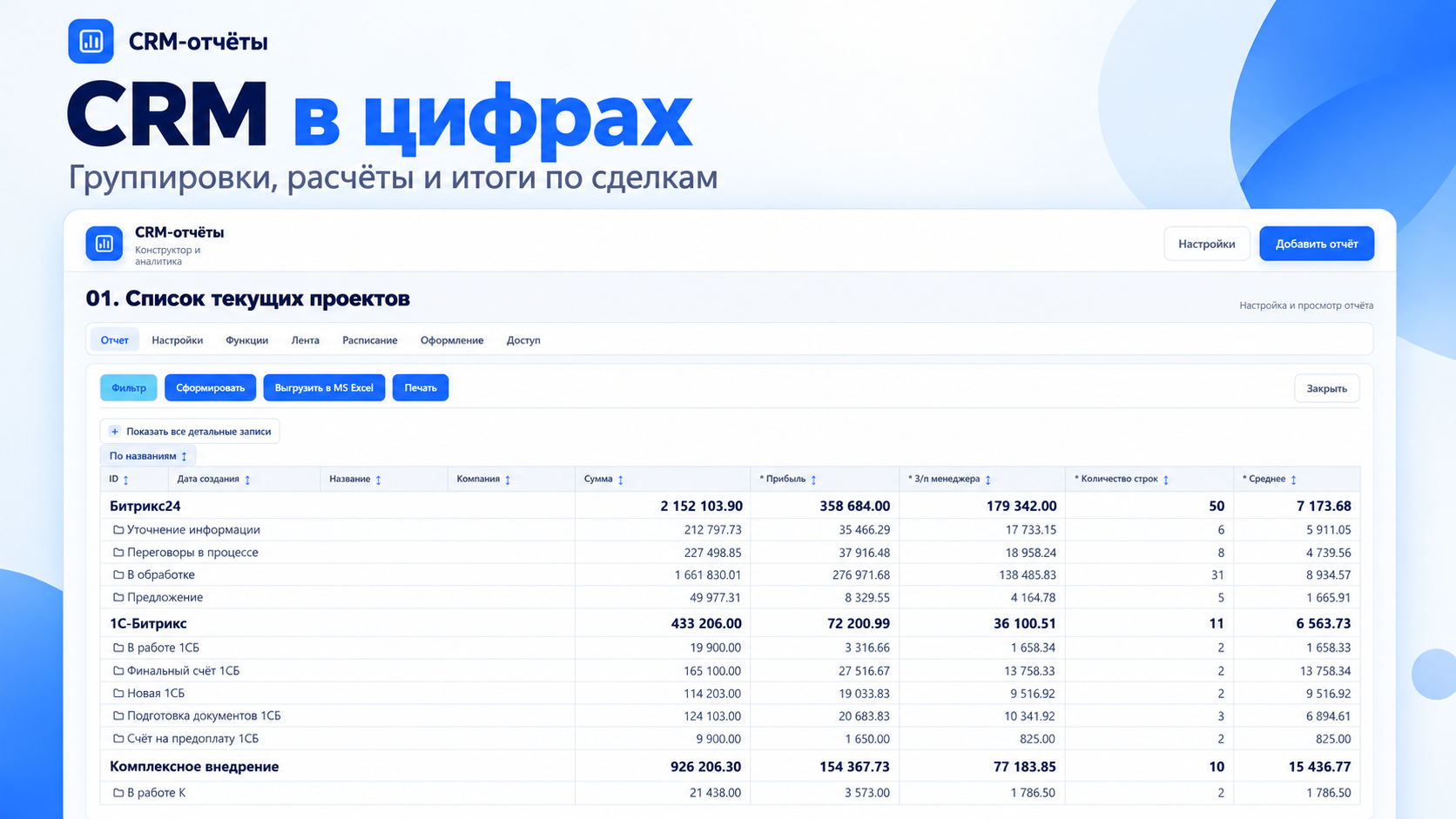Click sort icon beside Компания column
The image size is (1456, 819).
[x=508, y=480]
